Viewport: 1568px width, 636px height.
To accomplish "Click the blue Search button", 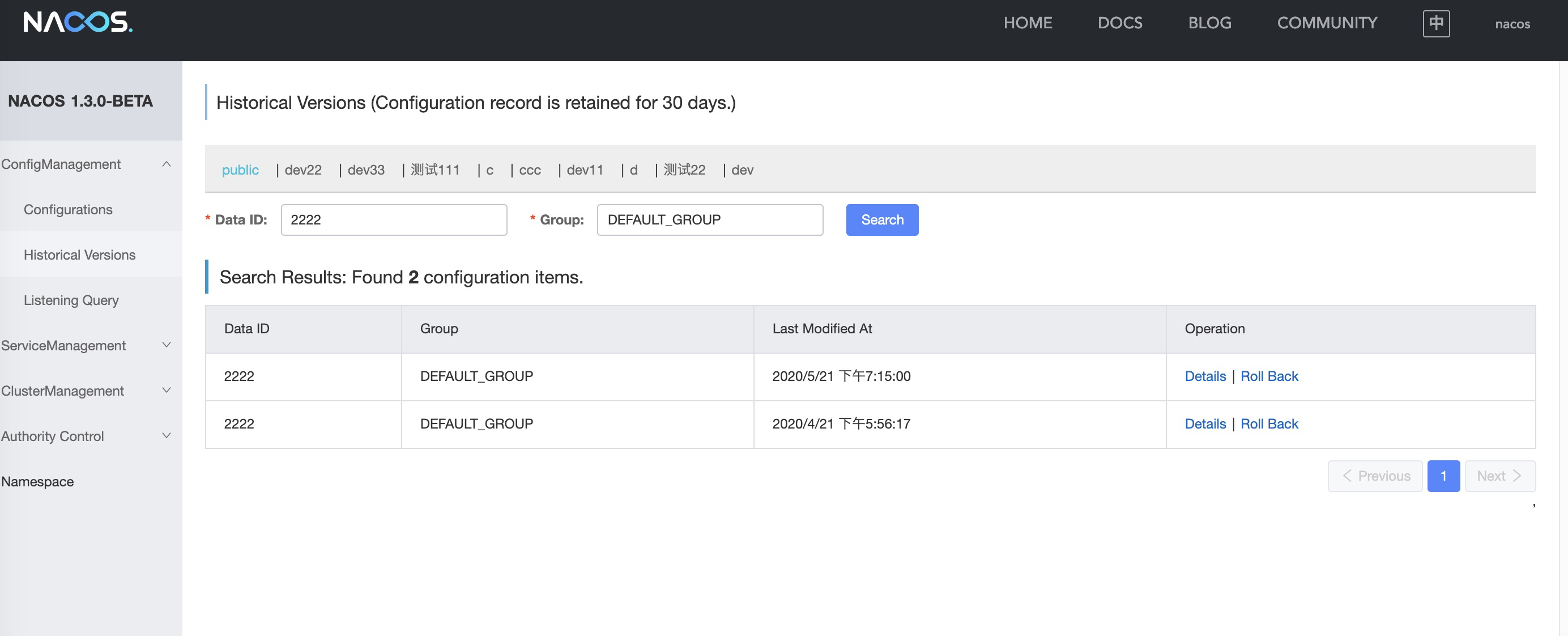I will click(882, 220).
